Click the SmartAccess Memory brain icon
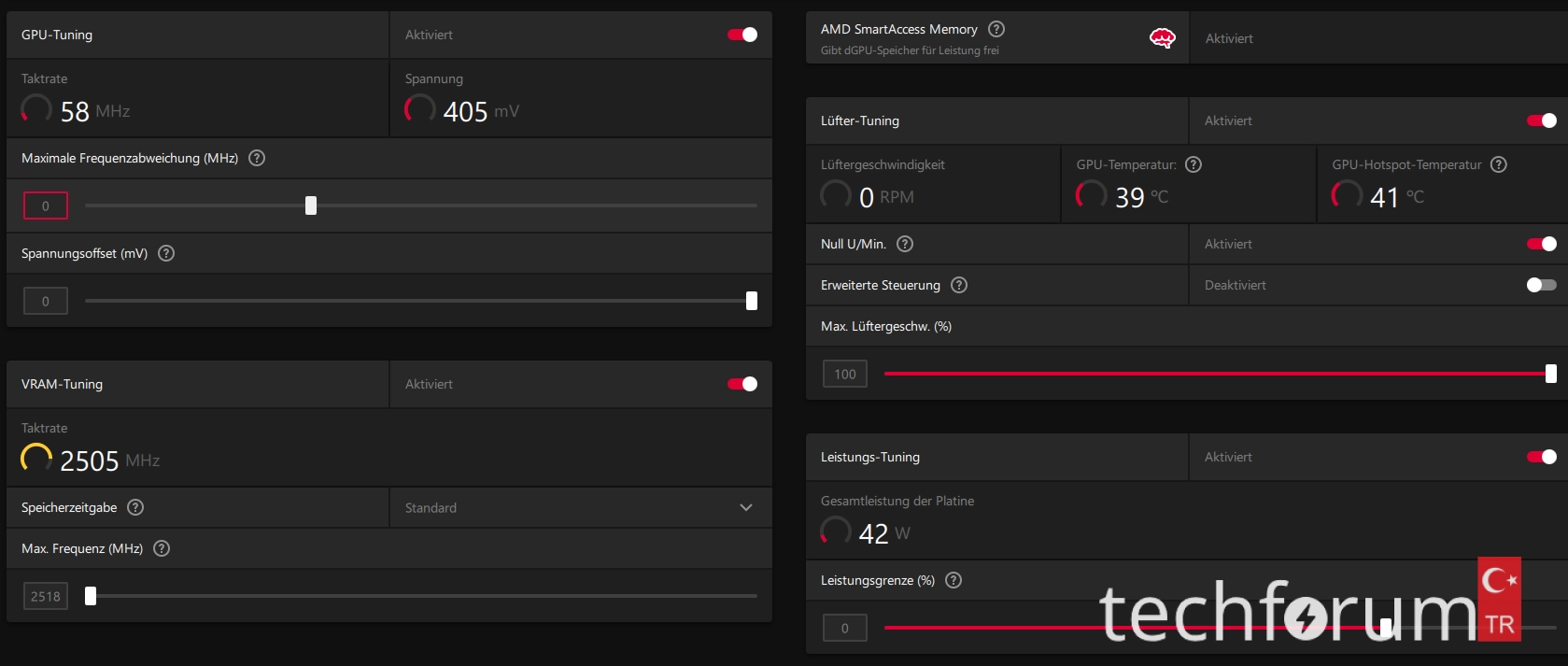This screenshot has height=666, width=1568. click(x=1162, y=38)
